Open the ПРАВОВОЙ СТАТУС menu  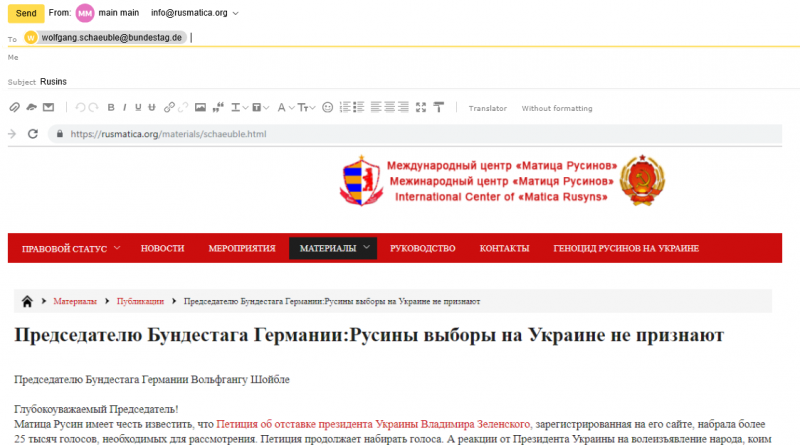click(x=64, y=249)
